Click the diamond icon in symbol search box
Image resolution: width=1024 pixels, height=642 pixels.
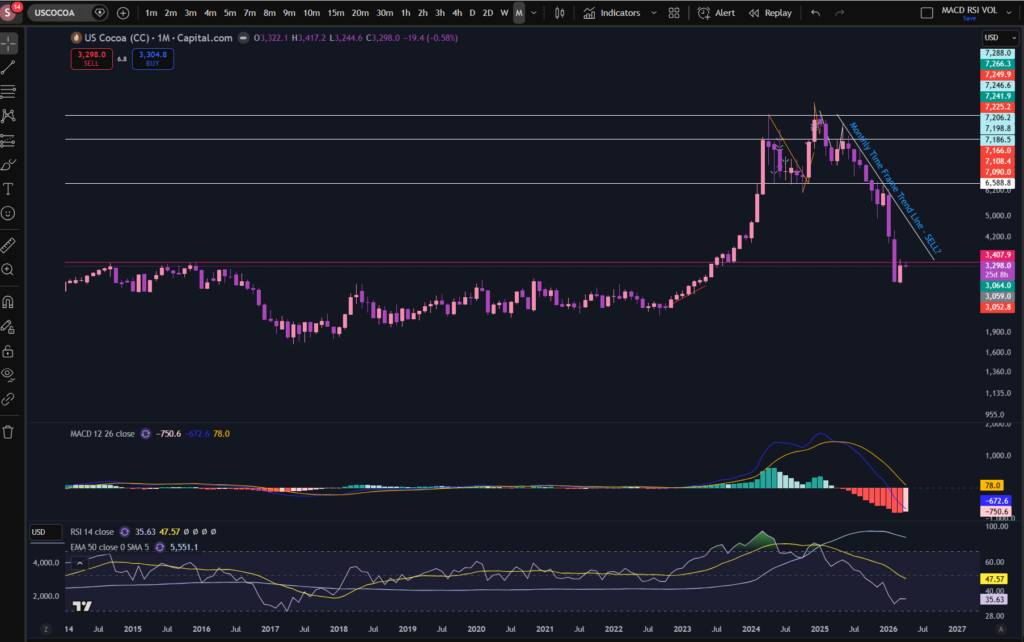(99, 13)
